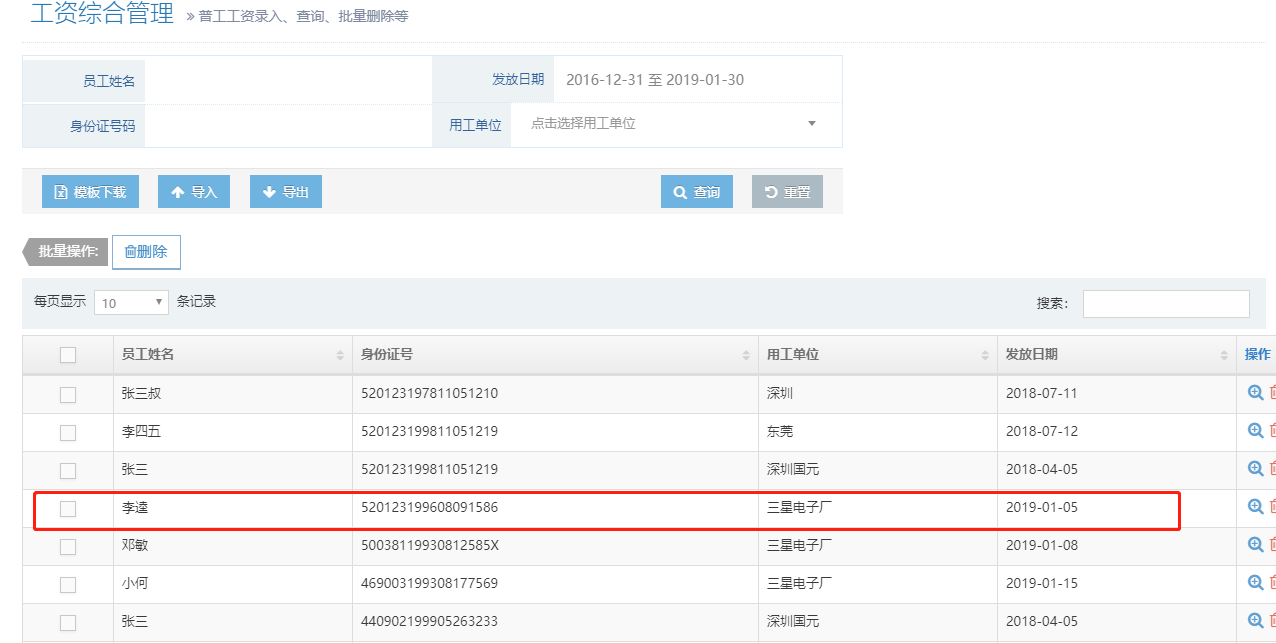The image size is (1276, 643).
Task: Toggle the select-all checkbox in table header
Action: [x=68, y=355]
